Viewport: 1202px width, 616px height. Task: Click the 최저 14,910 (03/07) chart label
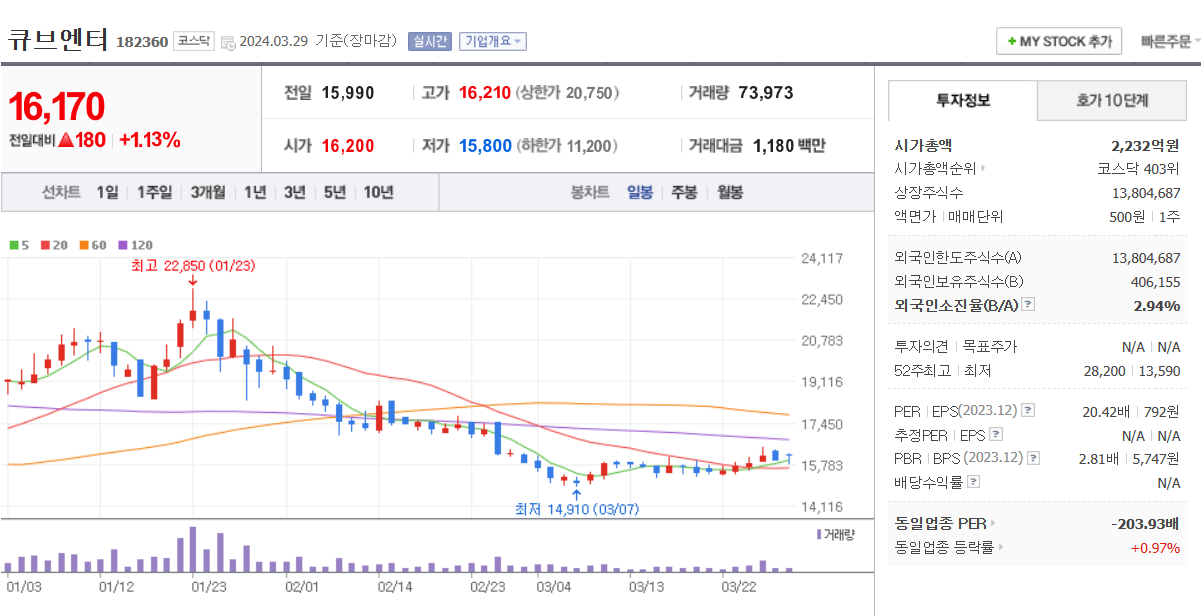click(577, 509)
